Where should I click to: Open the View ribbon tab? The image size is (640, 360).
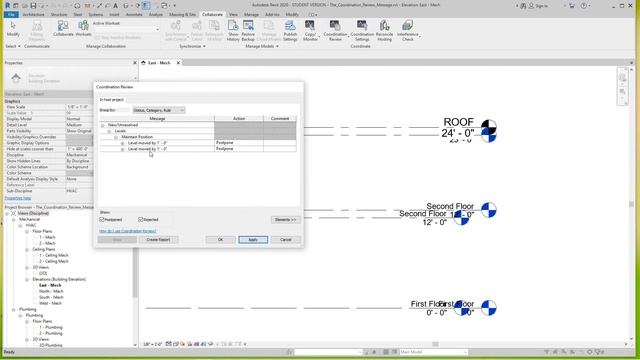233,15
